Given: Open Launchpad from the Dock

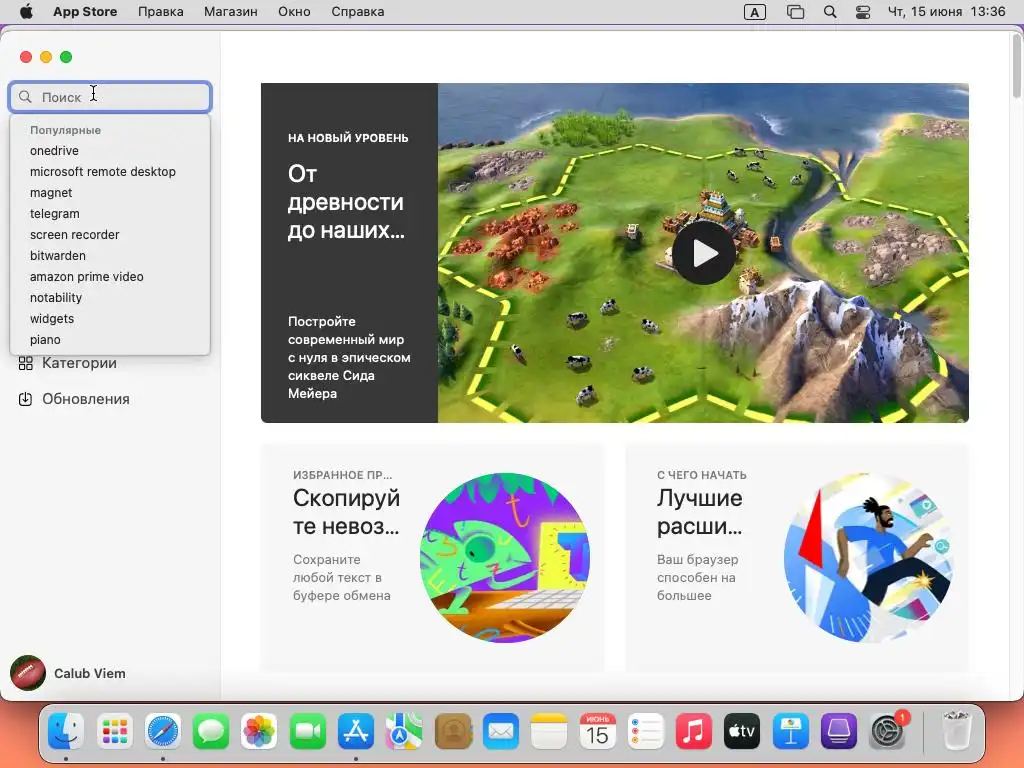Looking at the screenshot, I should 114,731.
